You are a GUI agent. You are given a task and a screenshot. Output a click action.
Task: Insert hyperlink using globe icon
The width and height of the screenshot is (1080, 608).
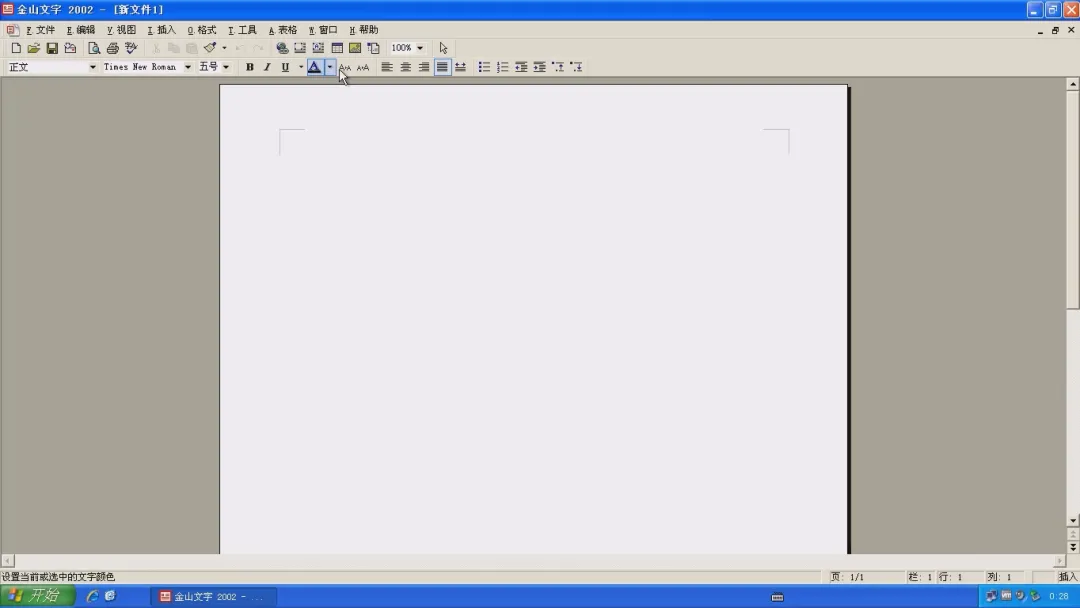pos(282,48)
